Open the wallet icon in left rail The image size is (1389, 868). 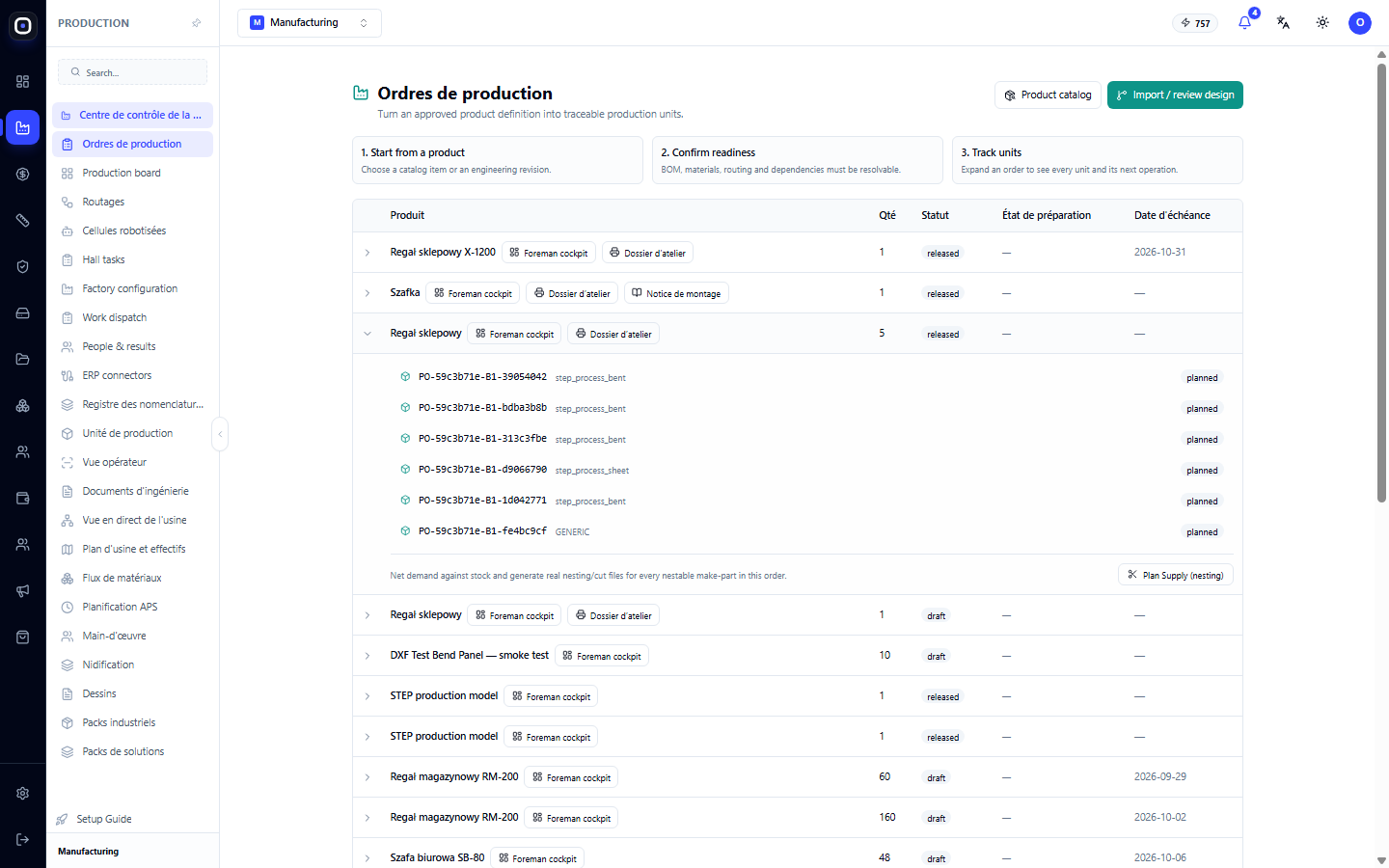point(23,499)
